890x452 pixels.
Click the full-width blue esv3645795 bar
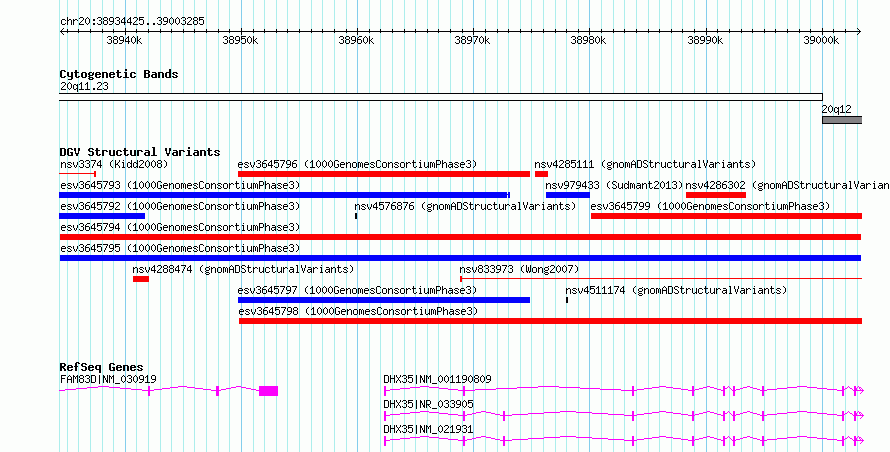click(460, 258)
